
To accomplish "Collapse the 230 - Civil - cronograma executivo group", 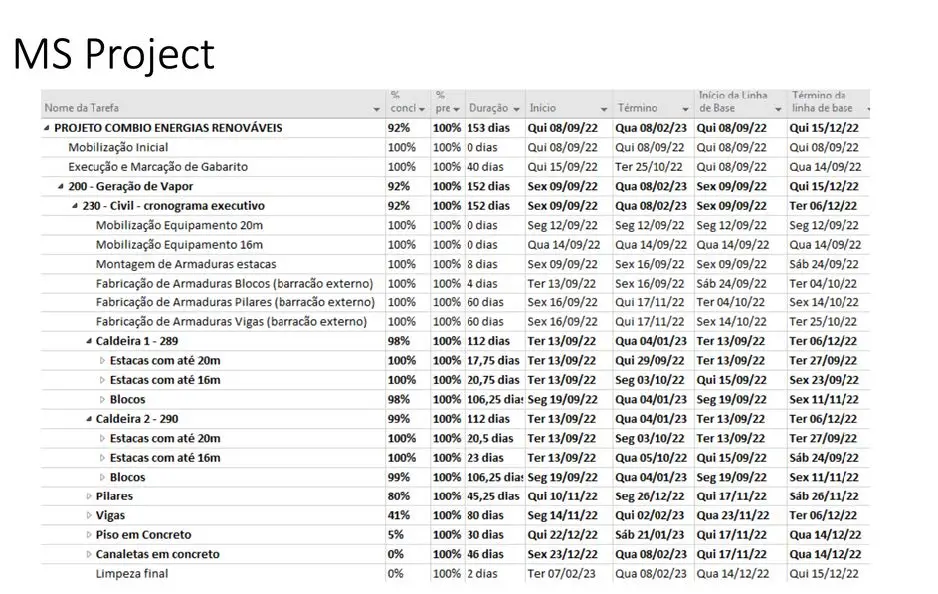I will tap(75, 206).
